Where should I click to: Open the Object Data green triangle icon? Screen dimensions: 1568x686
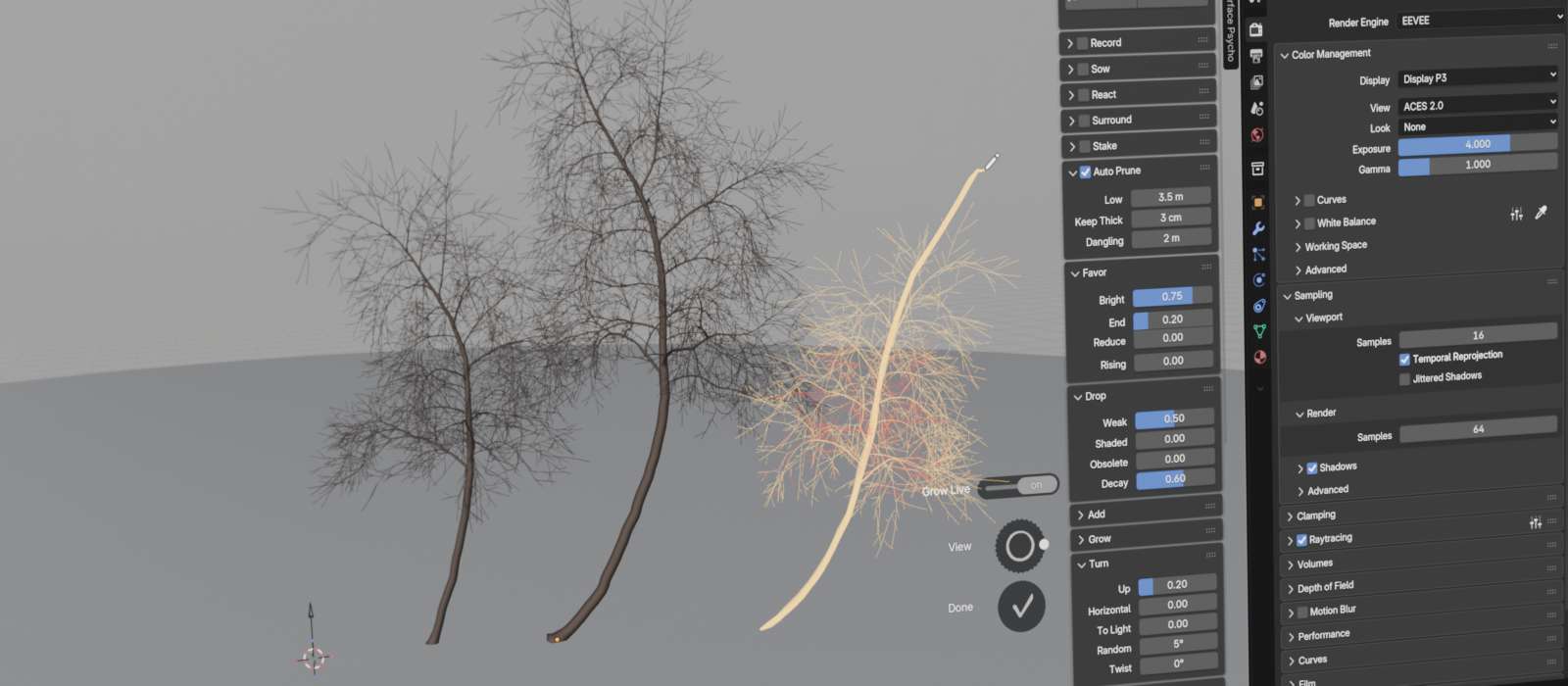(x=1260, y=331)
